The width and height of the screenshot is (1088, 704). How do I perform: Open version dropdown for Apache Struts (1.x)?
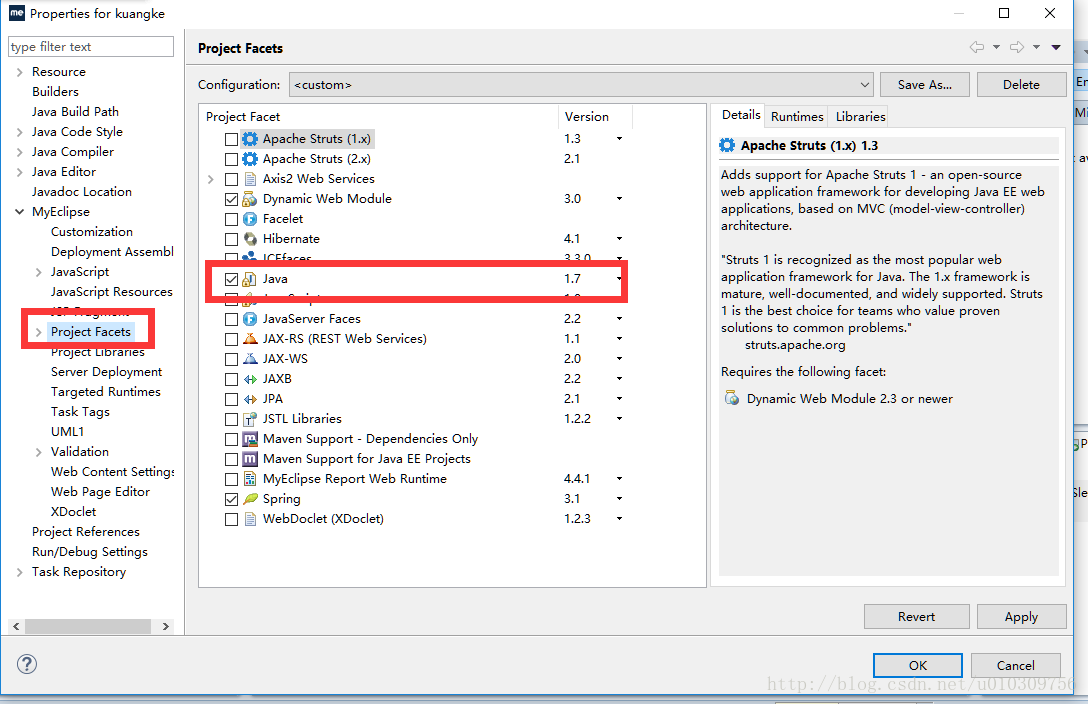coord(619,139)
